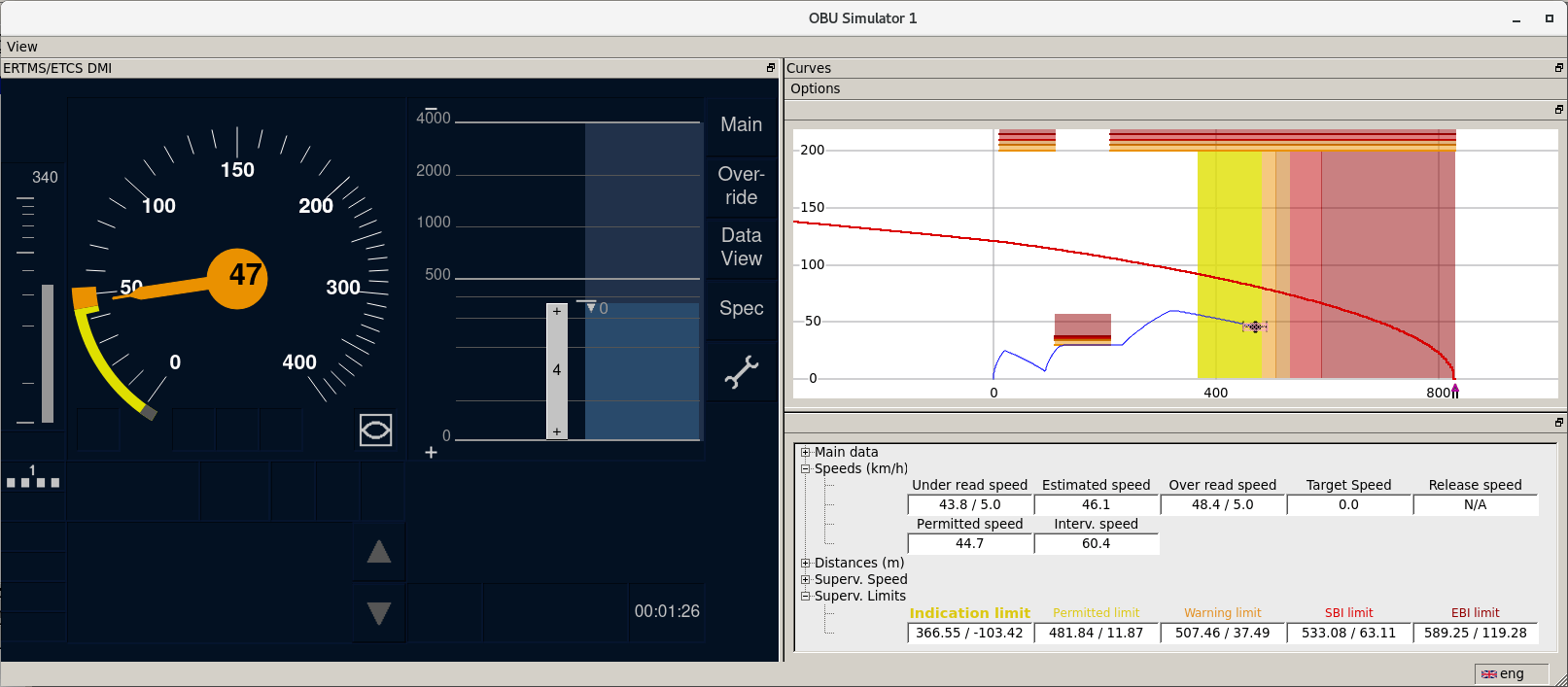This screenshot has height=687, width=1568.
Task: Float the ERTMS/ETCS DMI dock panel
Action: 771,68
